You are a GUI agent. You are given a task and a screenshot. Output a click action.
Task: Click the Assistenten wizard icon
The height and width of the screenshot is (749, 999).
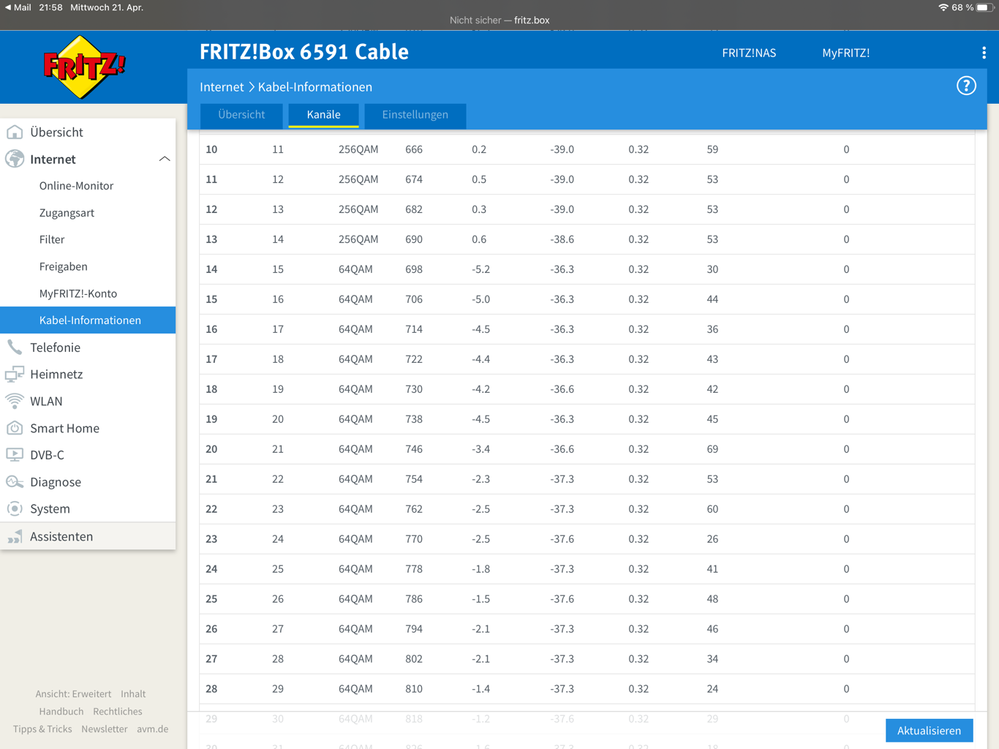15,537
